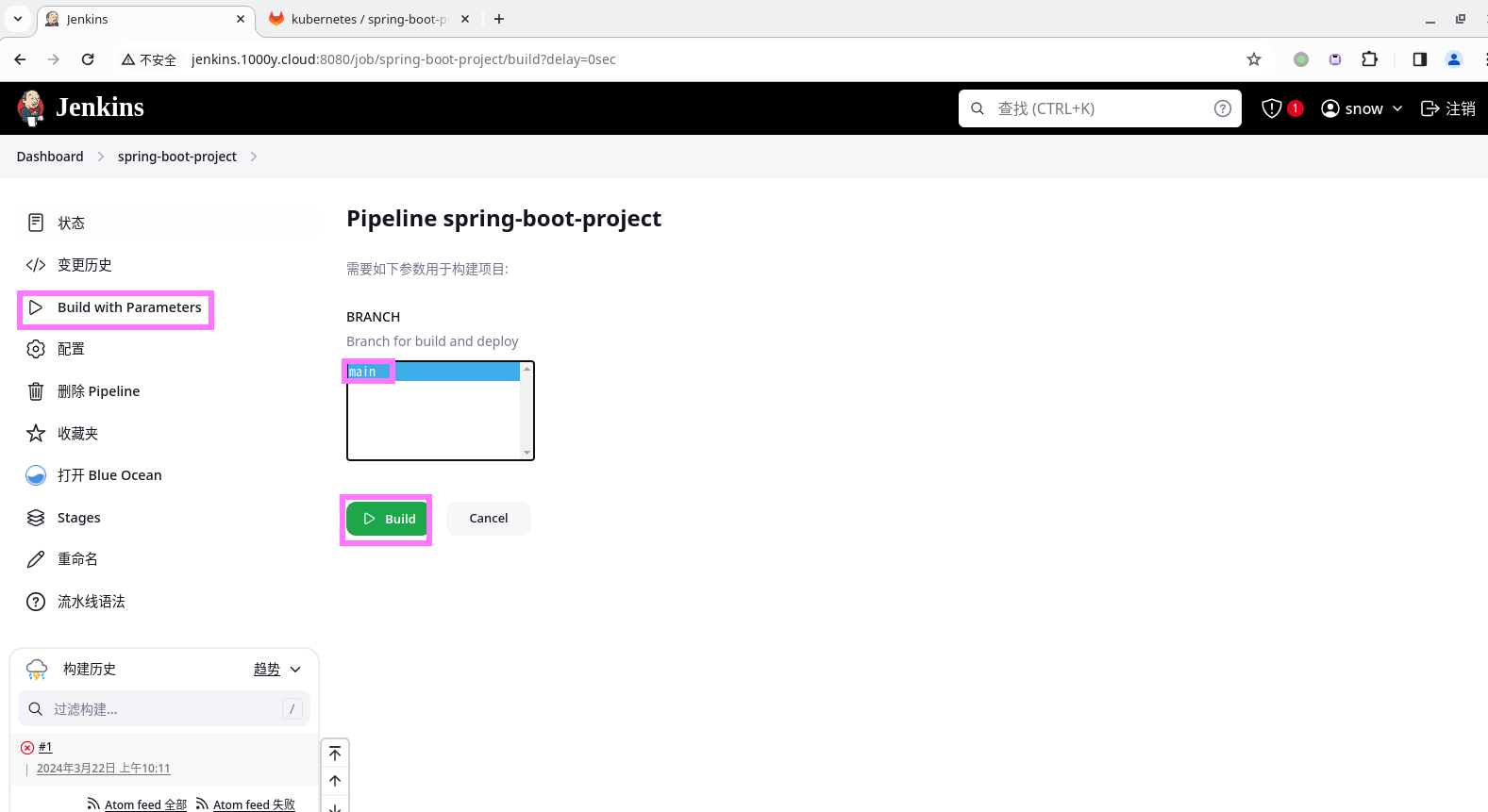Cancel the parameterized build
This screenshot has height=812, width=1488.
pyautogui.click(x=489, y=519)
